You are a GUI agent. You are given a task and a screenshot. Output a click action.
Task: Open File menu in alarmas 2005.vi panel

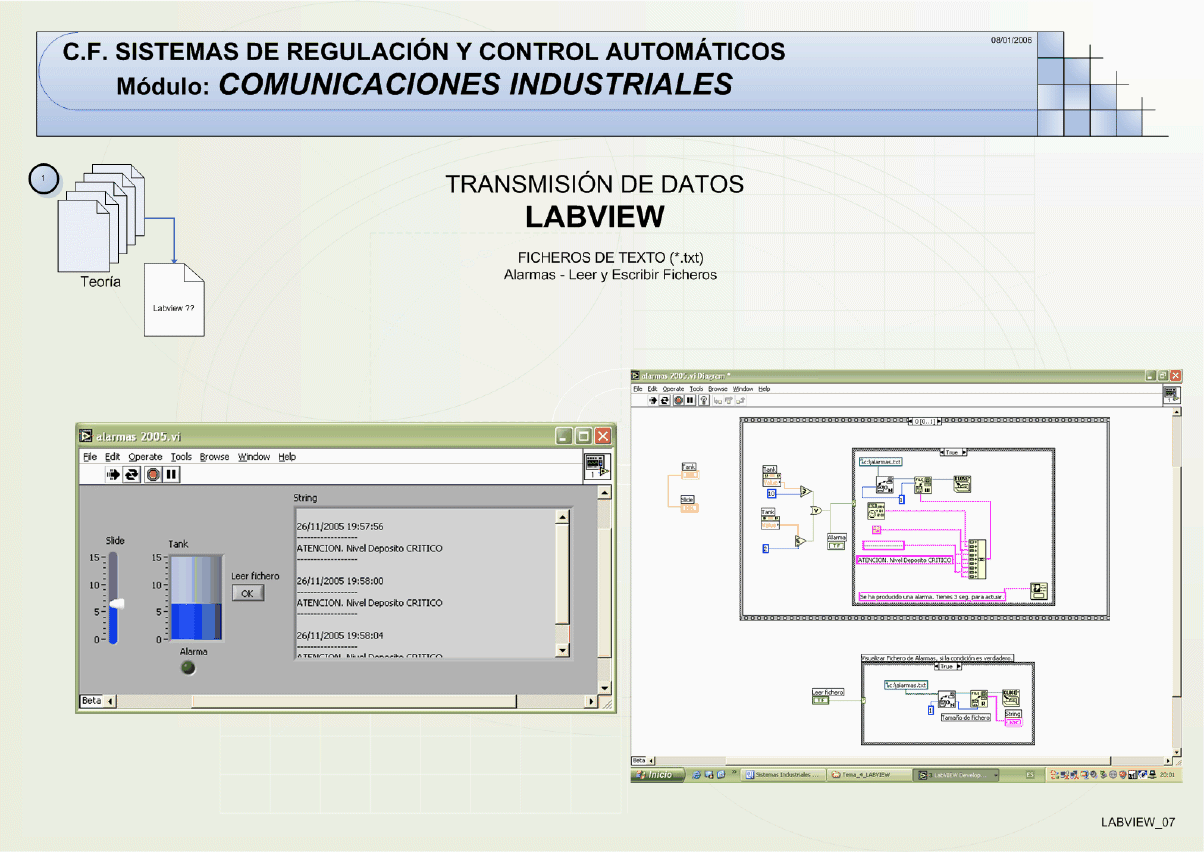[90, 457]
